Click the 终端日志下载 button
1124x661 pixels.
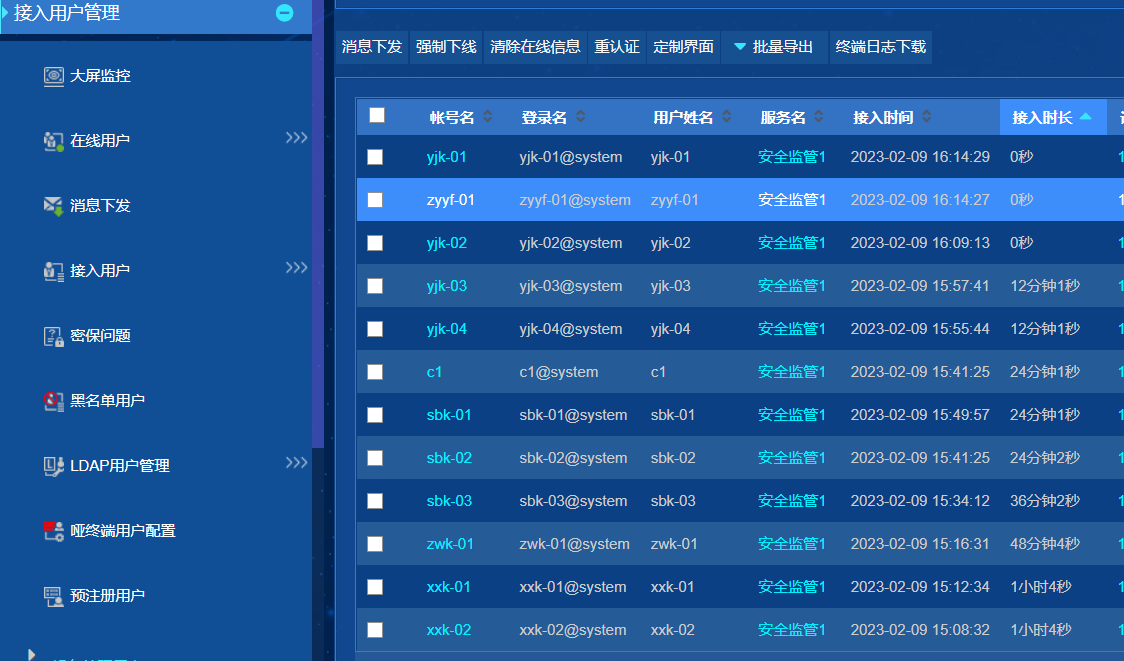[881, 47]
